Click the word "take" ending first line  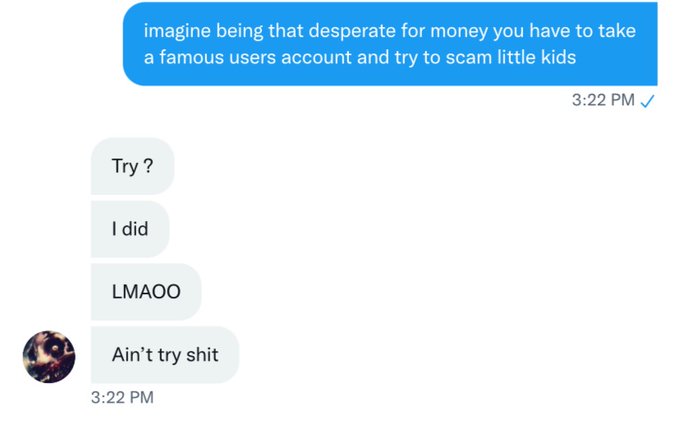tap(617, 31)
